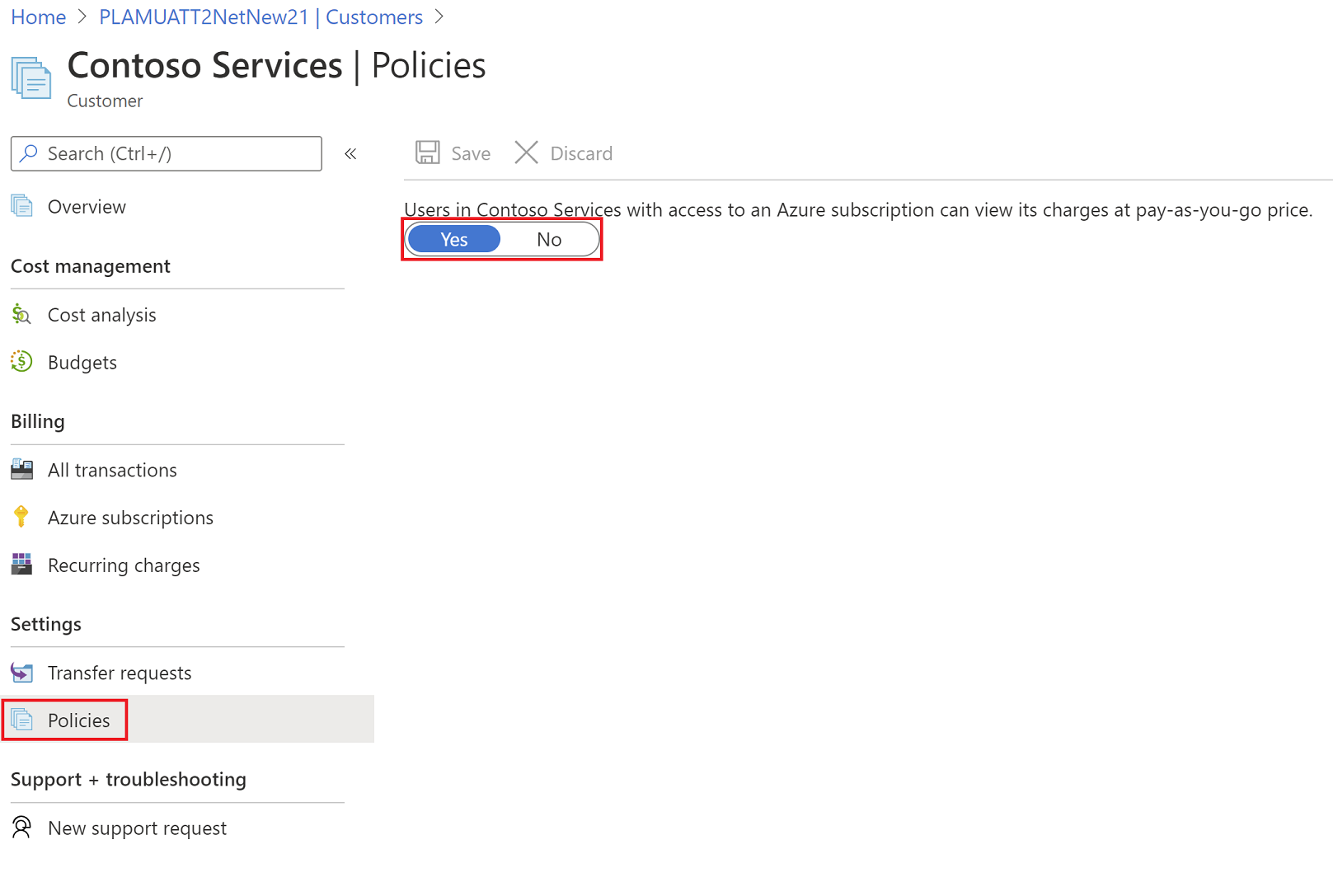This screenshot has height=896, width=1333.
Task: Select Azure subscriptions under Billing
Action: pos(130,518)
